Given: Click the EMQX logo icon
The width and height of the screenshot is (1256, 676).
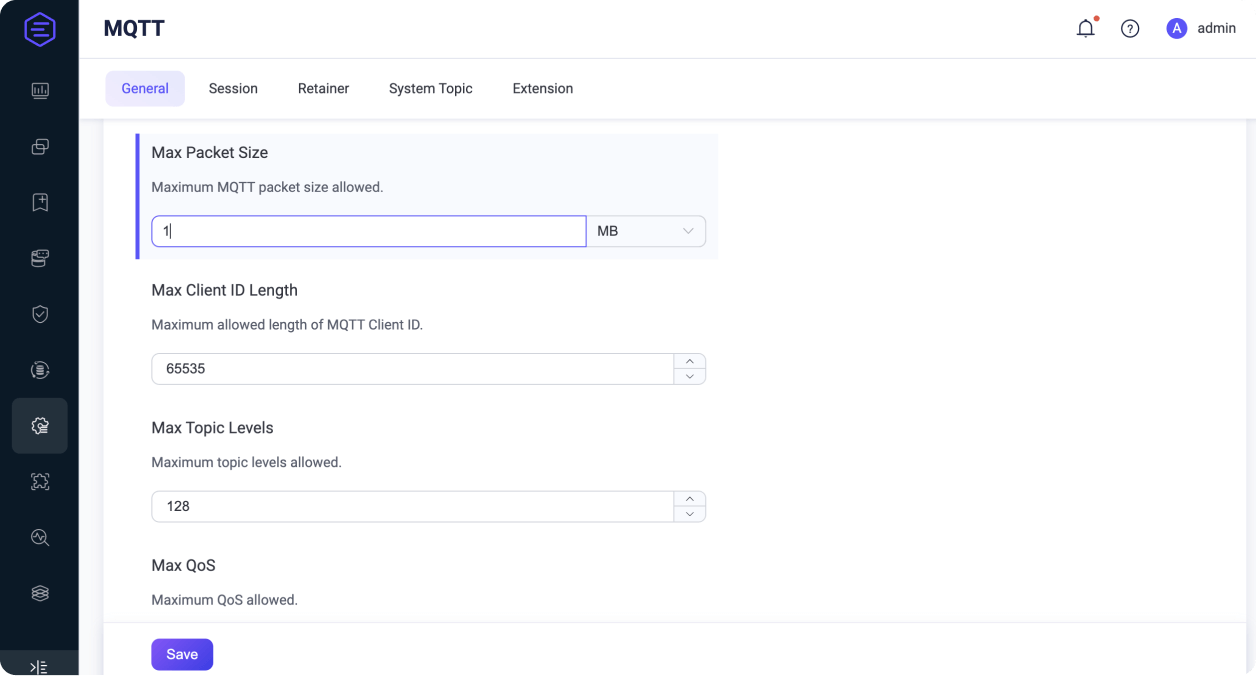Looking at the screenshot, I should point(40,29).
